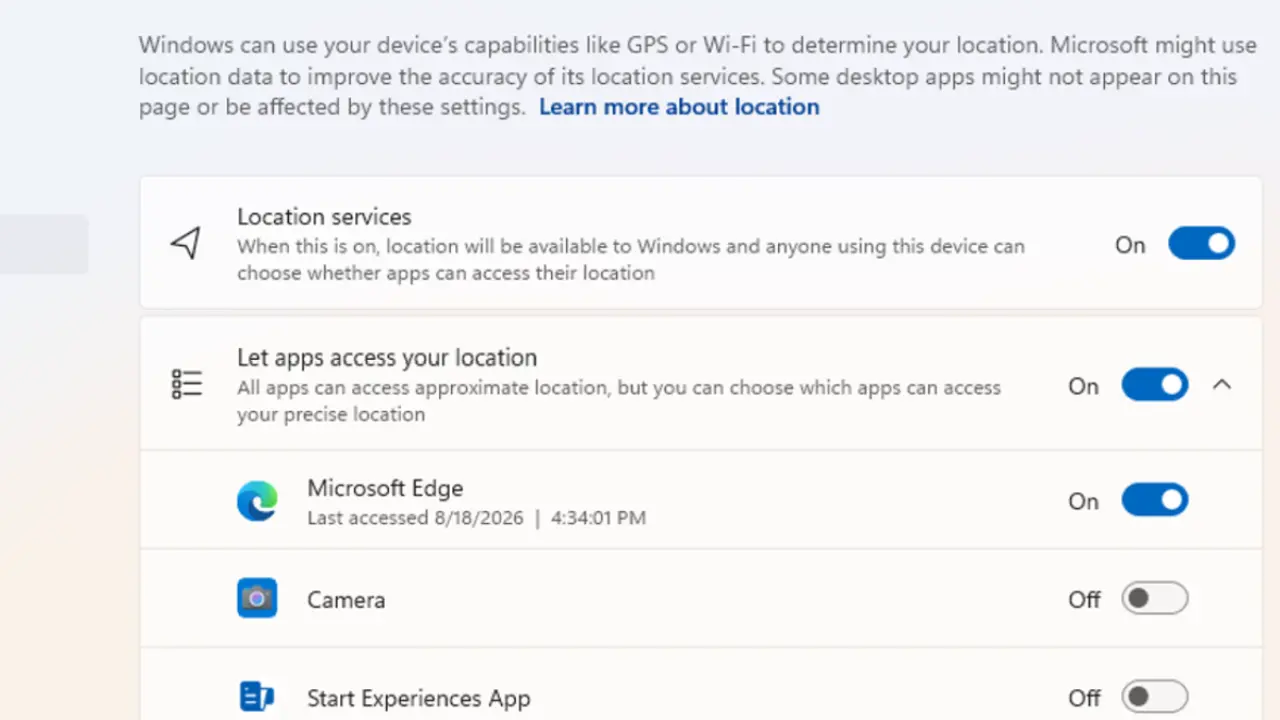Disable Let apps access your location switch
The height and width of the screenshot is (720, 1280).
tap(1155, 385)
